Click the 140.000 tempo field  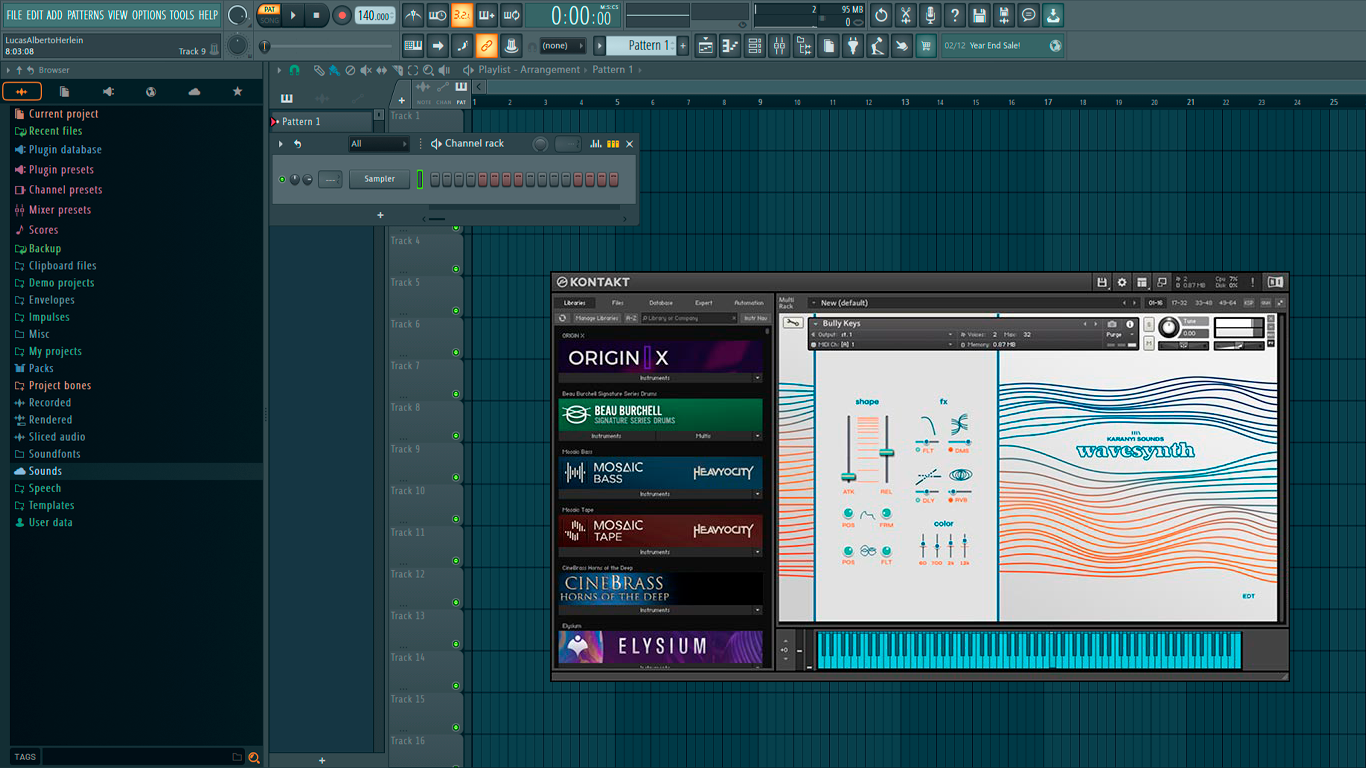coord(374,15)
